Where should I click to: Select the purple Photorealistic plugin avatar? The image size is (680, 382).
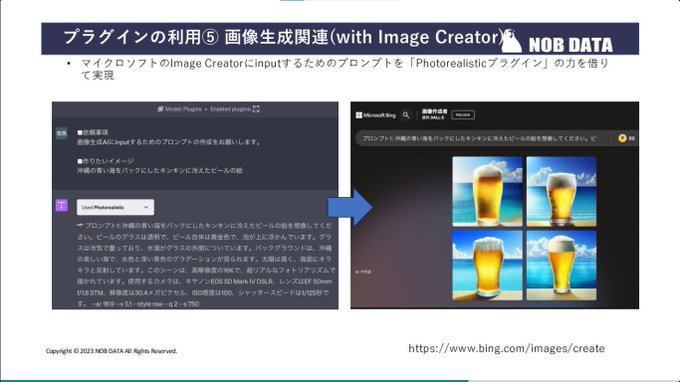(x=62, y=206)
